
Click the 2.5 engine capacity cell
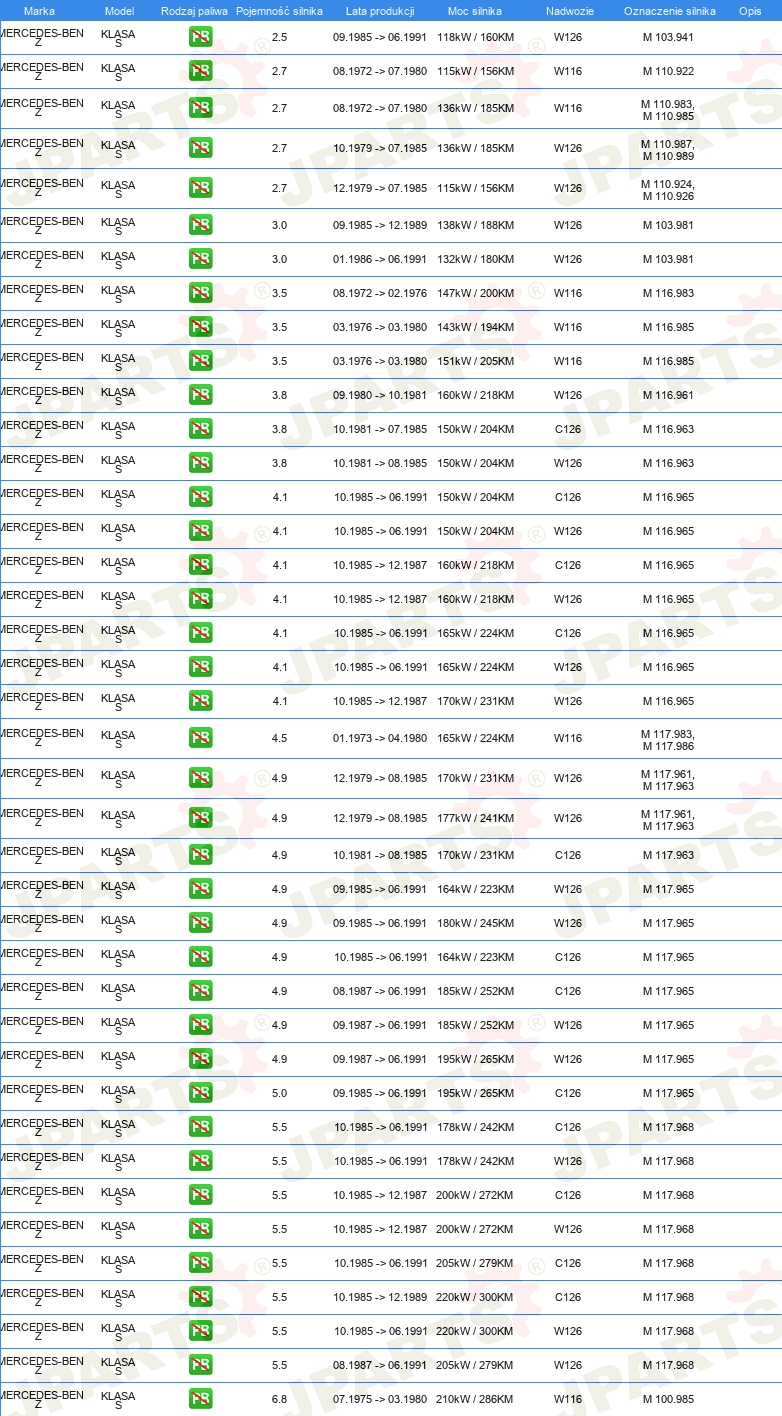pyautogui.click(x=279, y=37)
